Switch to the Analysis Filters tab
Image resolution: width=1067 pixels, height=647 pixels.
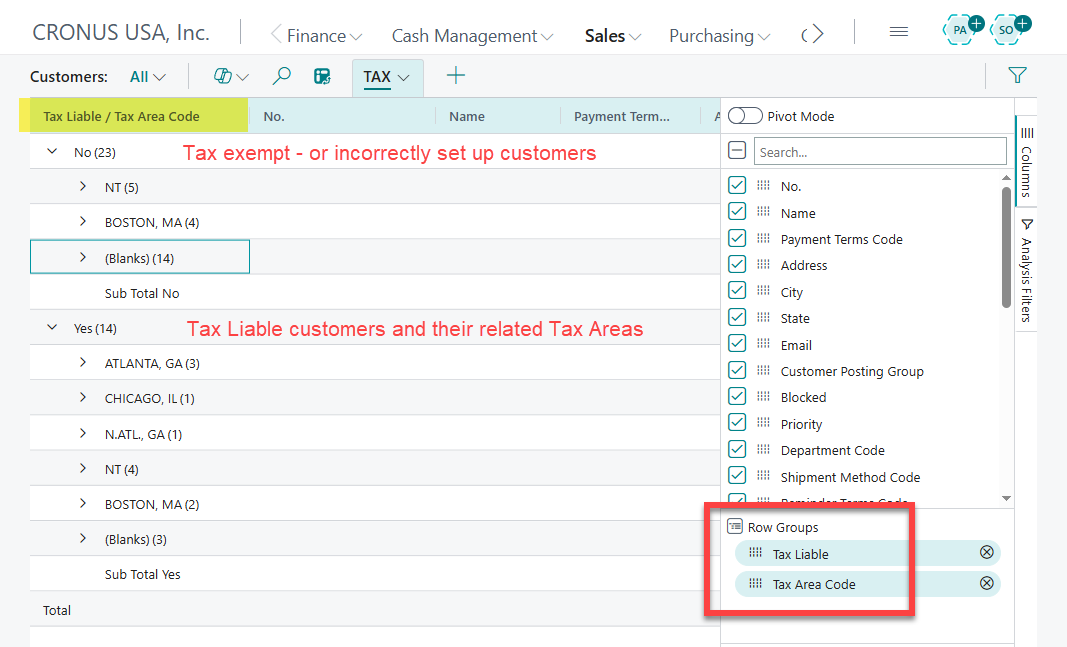tap(1027, 270)
